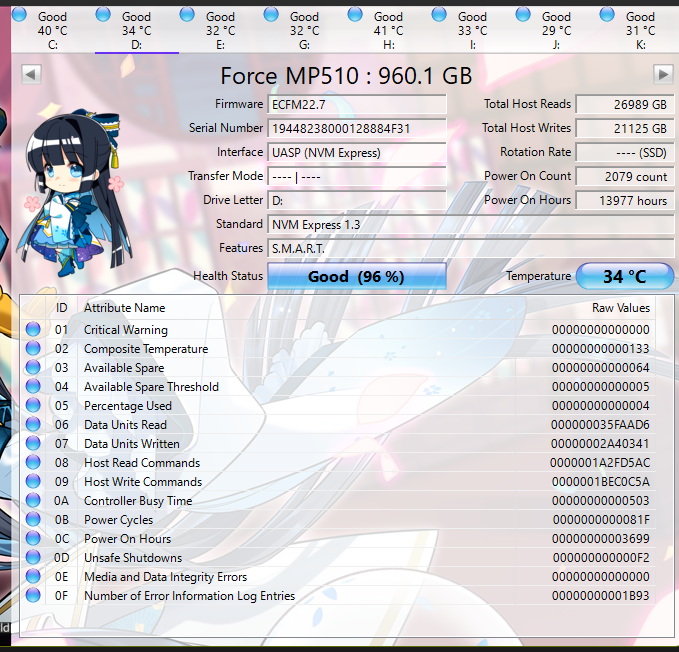Click the Rotation Rate value field

(625, 152)
